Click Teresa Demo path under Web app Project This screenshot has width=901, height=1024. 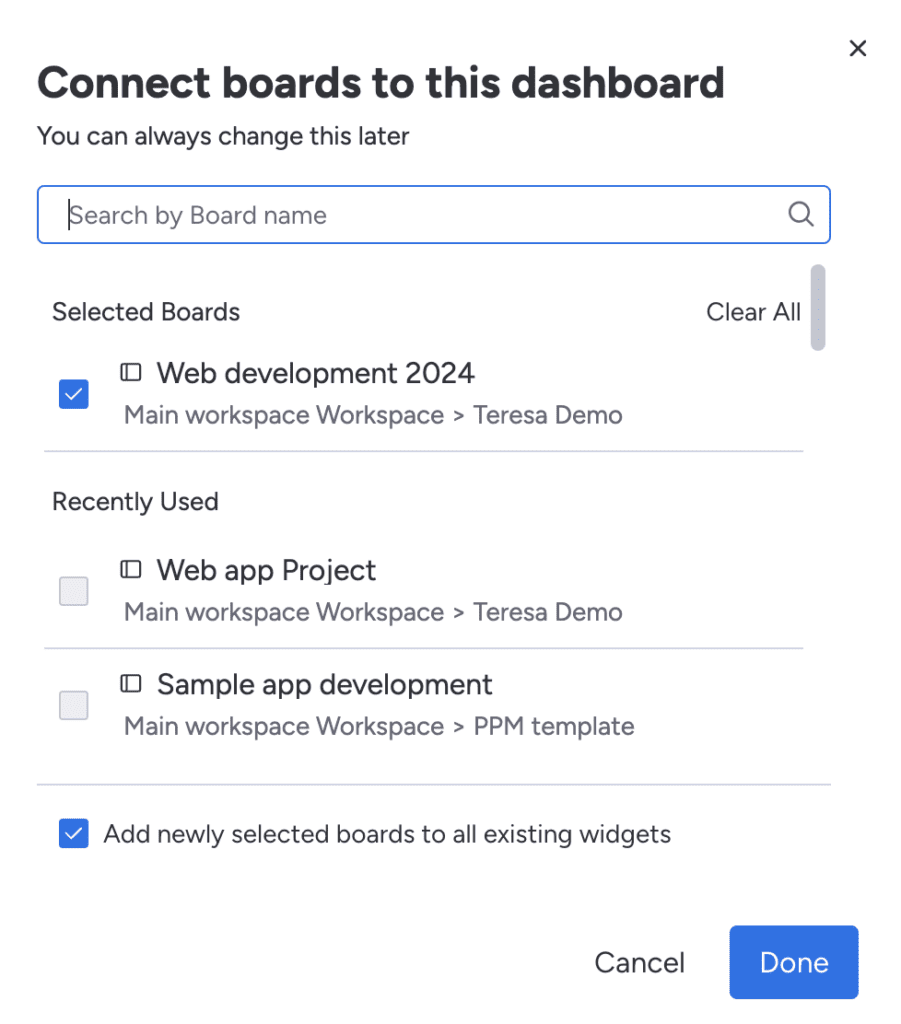(548, 612)
